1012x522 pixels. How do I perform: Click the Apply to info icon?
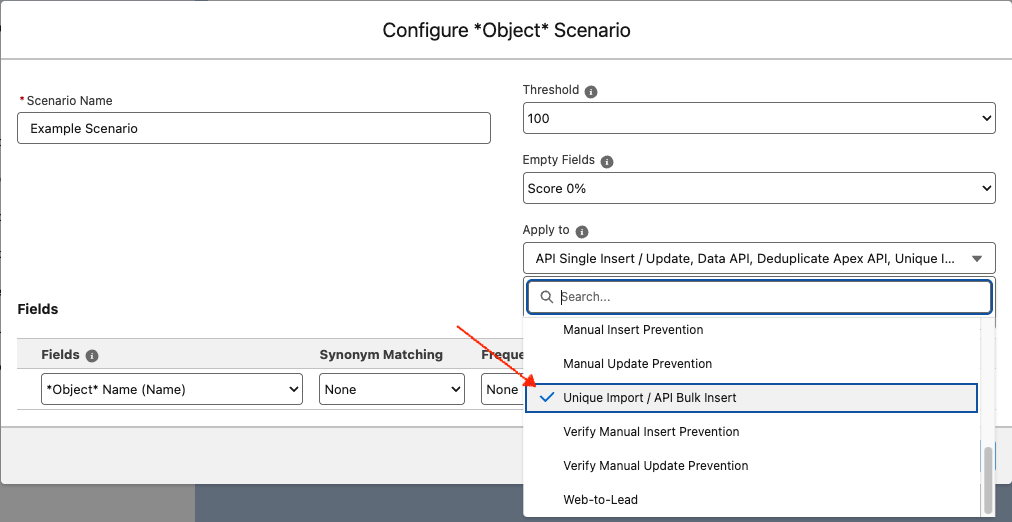[582, 232]
